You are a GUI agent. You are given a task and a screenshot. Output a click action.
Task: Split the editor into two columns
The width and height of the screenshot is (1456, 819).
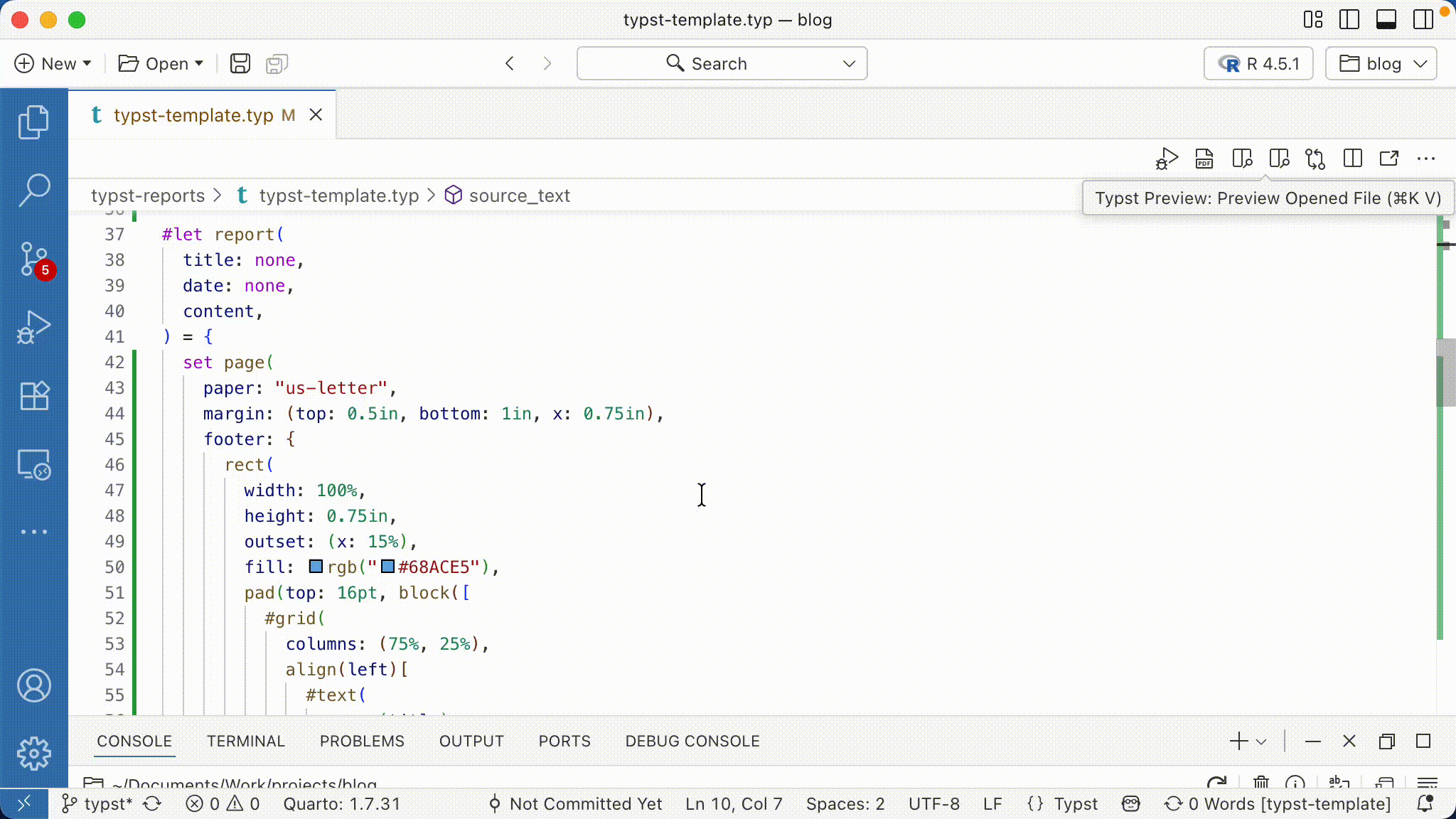[x=1352, y=159]
